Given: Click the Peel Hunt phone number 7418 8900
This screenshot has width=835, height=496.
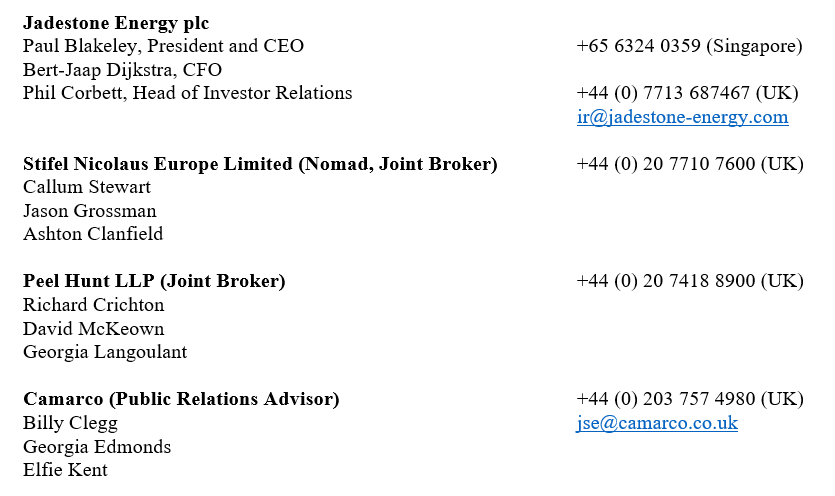Looking at the screenshot, I should coord(690,281).
